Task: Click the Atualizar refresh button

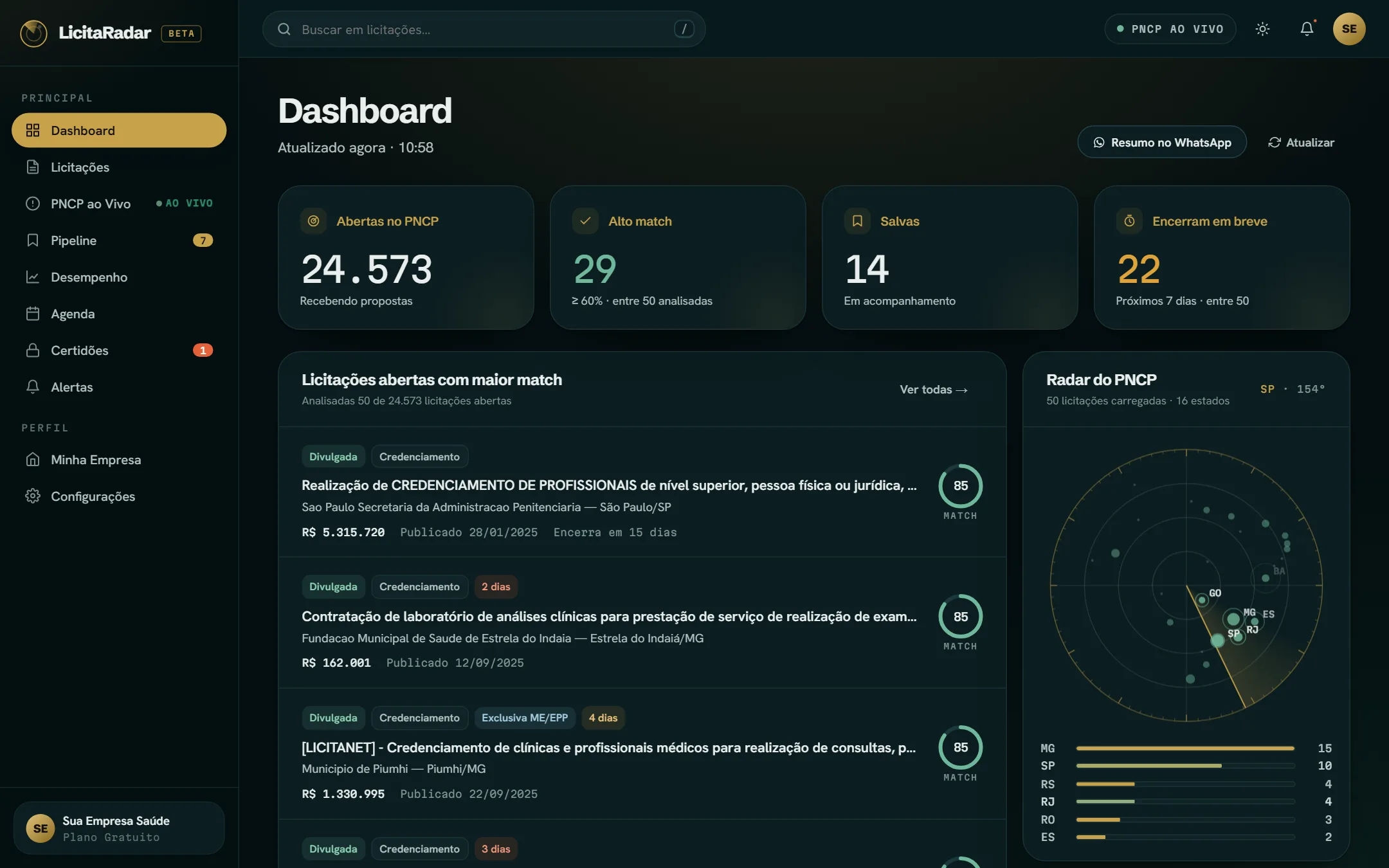Action: [1301, 142]
